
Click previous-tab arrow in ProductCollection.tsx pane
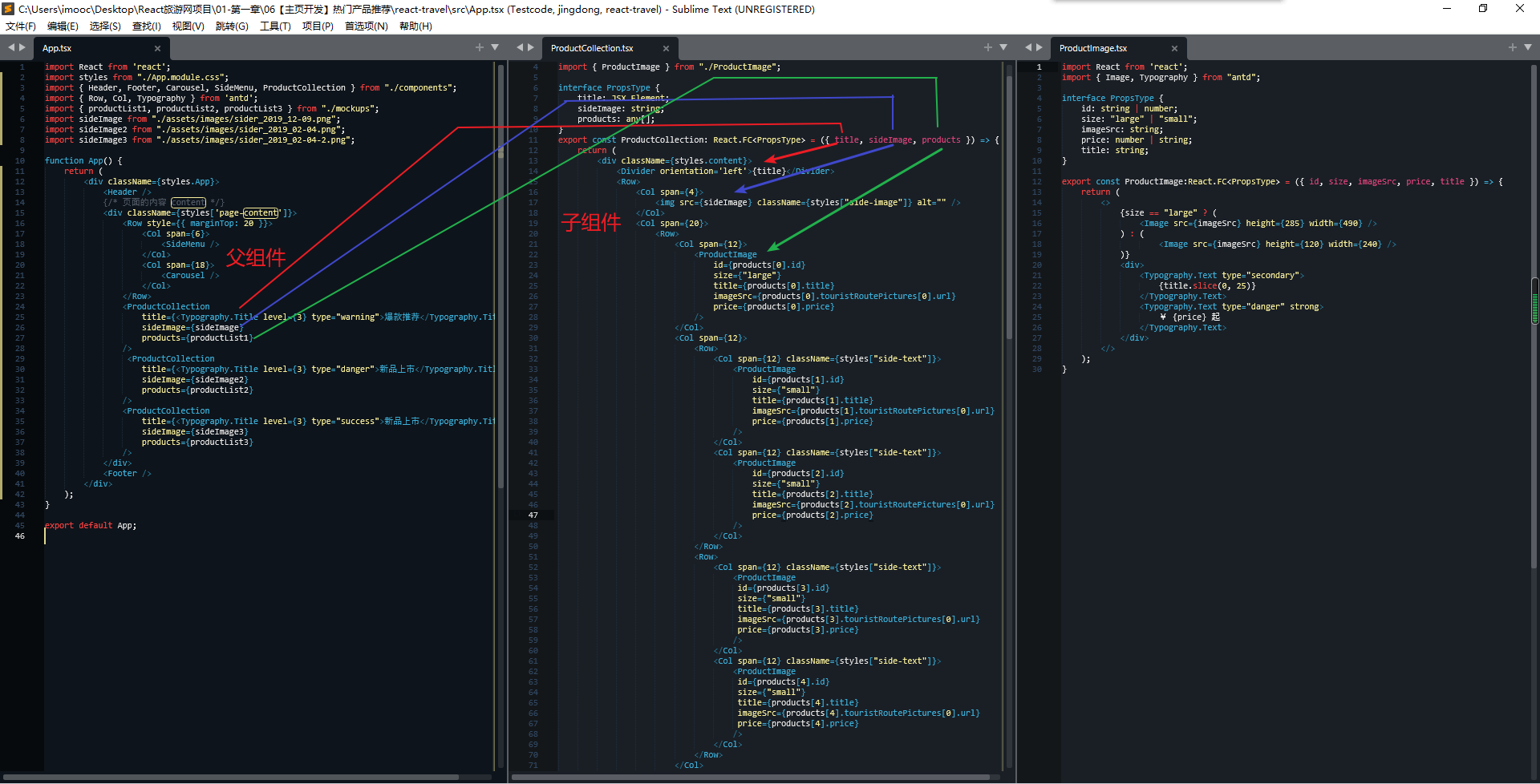(520, 48)
